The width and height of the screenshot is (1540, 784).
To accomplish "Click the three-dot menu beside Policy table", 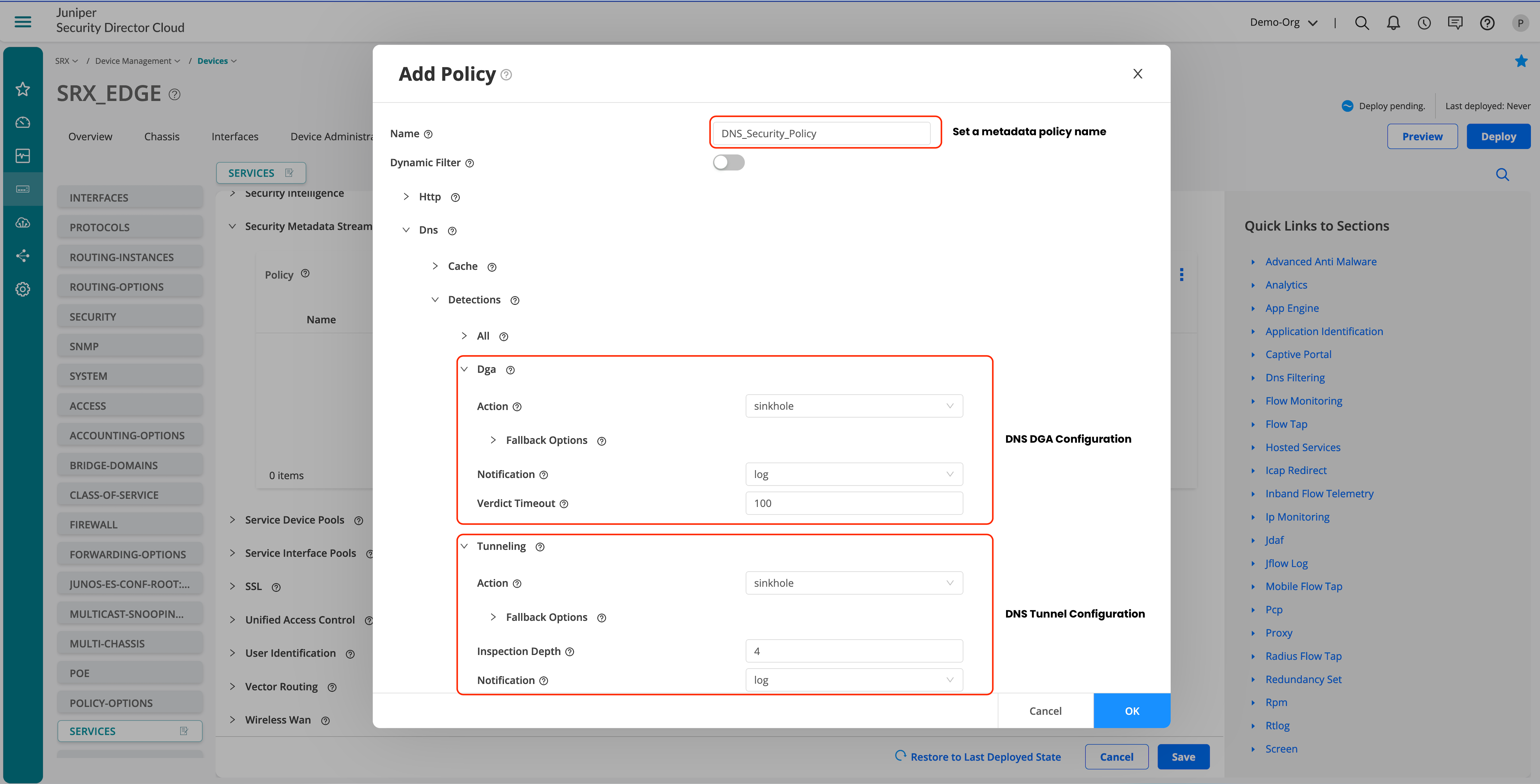I will (1181, 274).
